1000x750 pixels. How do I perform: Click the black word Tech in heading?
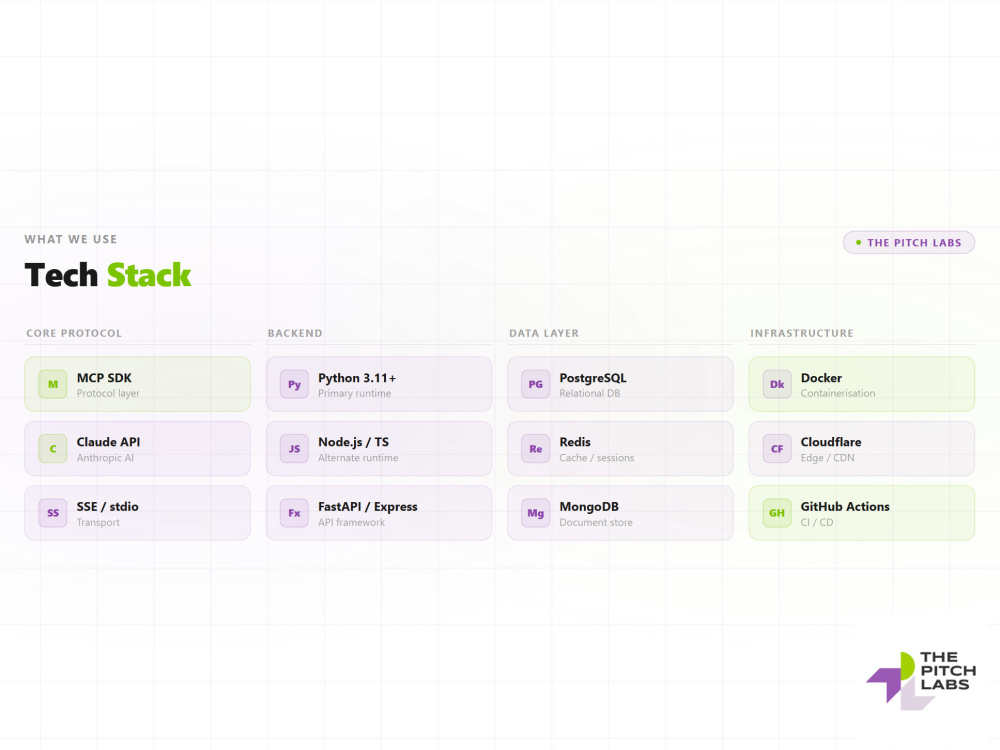pos(61,276)
